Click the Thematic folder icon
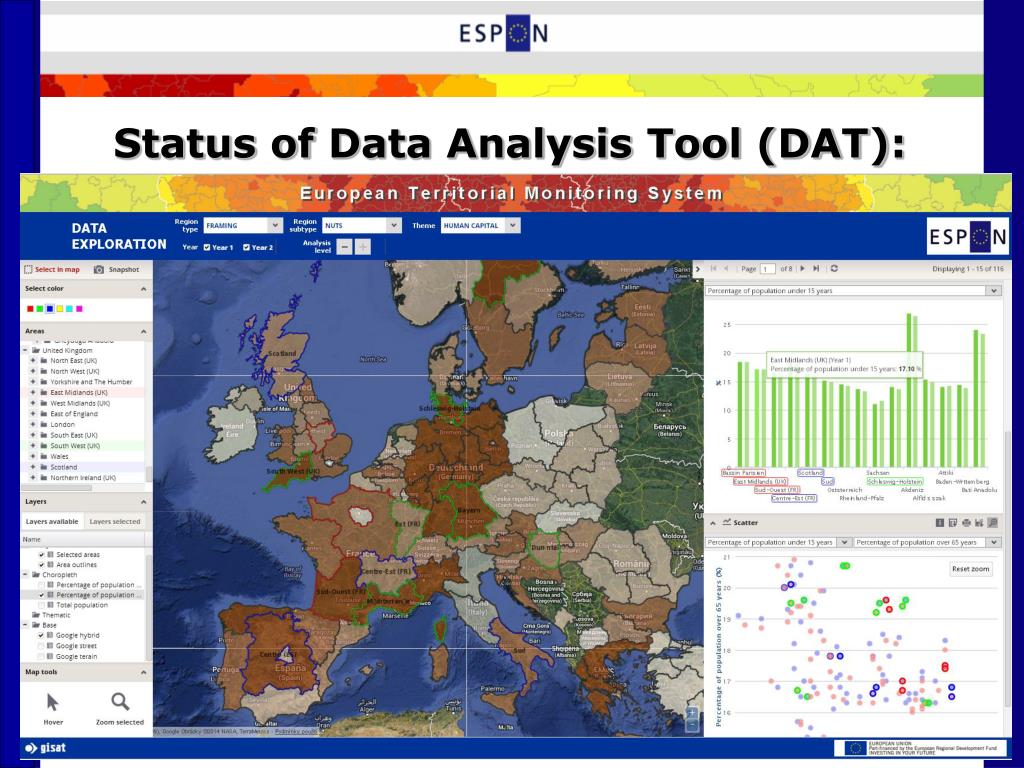Image resolution: width=1024 pixels, height=768 pixels. 36,615
